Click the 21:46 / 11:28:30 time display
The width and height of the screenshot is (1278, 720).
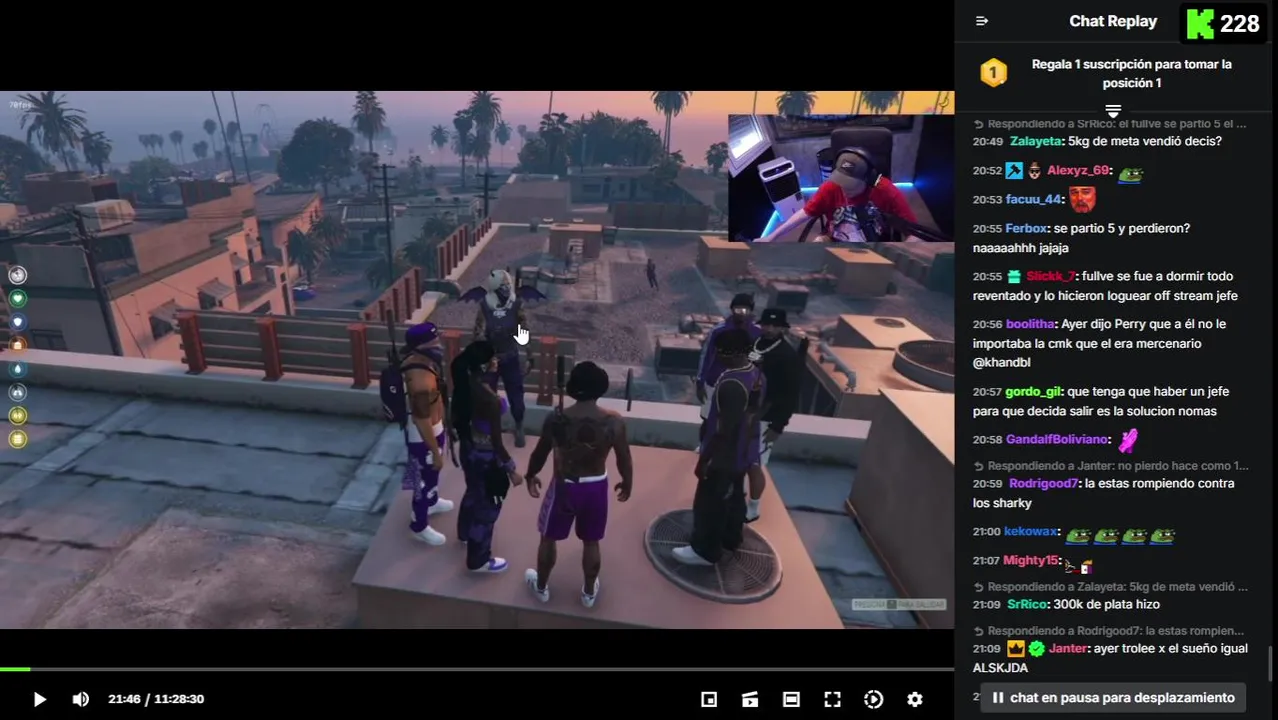point(156,699)
